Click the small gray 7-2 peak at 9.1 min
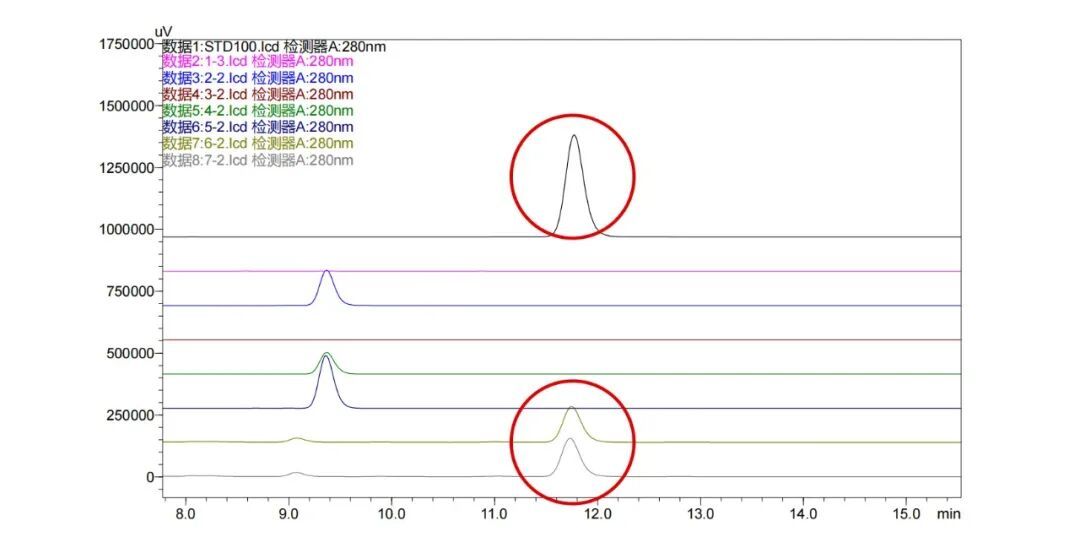The image size is (1080, 537). pos(296,474)
